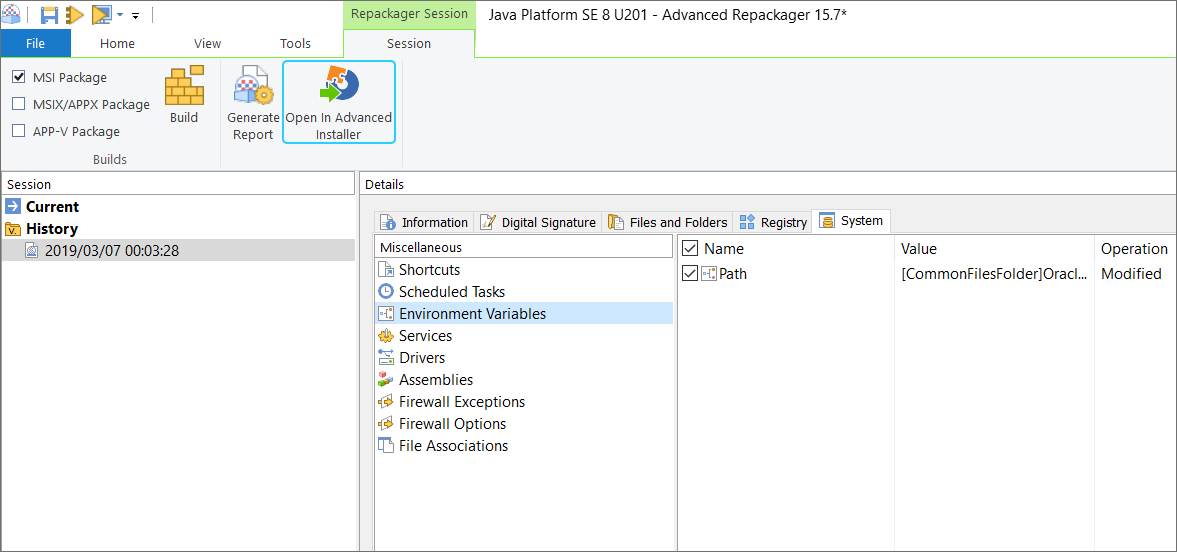Click the Scheduled Tasks clock icon

pyautogui.click(x=386, y=291)
